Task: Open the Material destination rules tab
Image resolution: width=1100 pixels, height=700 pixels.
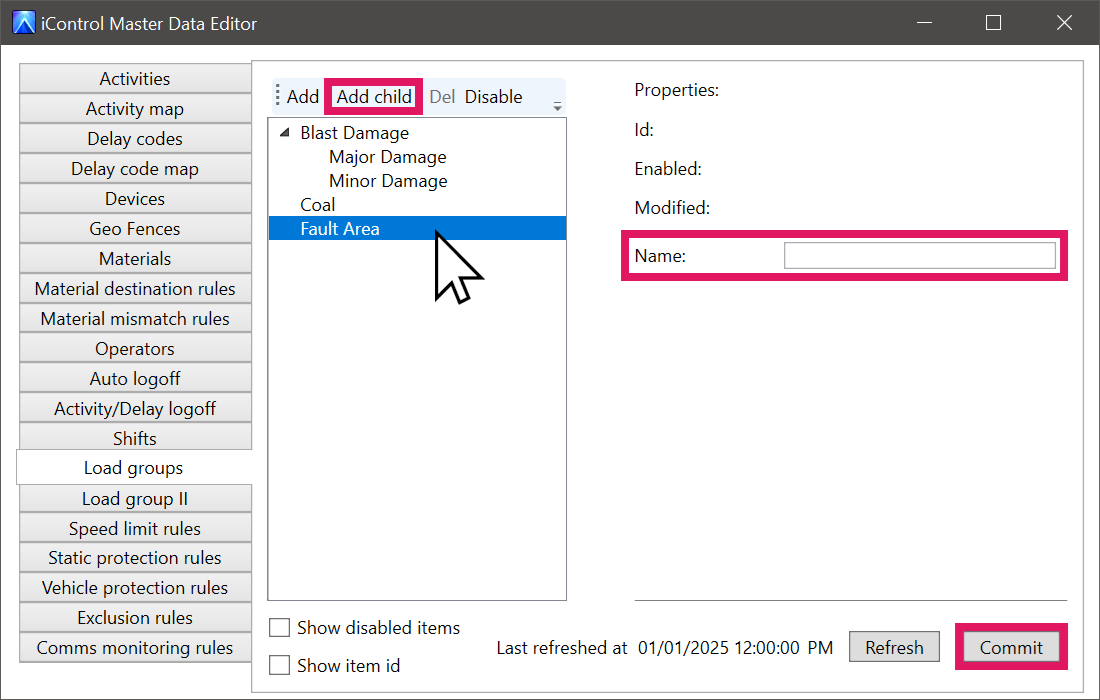Action: click(135, 289)
